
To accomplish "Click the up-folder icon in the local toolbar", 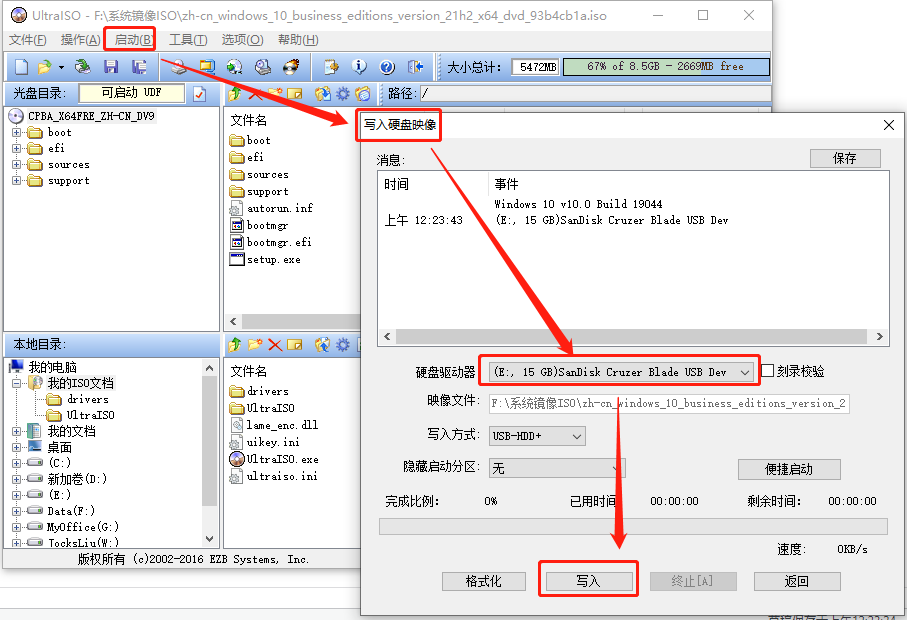I will coord(234,345).
